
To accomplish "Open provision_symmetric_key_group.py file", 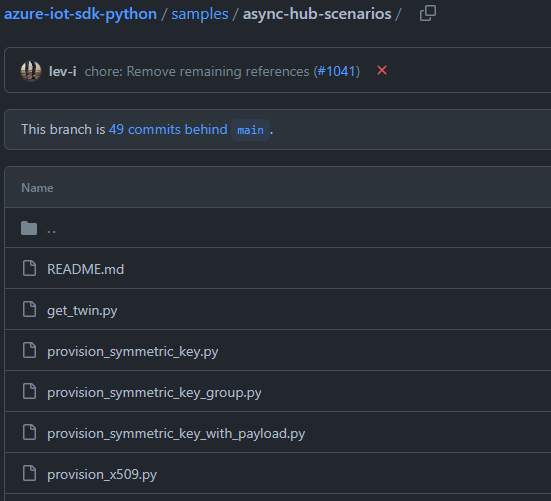I will point(154,393).
